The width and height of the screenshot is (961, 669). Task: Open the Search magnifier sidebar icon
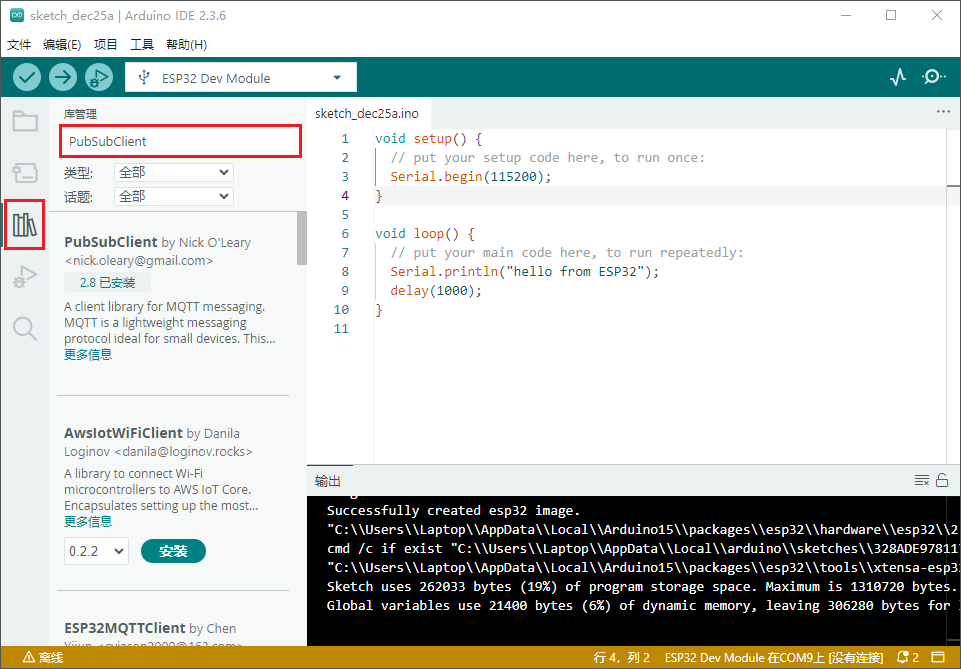[x=25, y=328]
